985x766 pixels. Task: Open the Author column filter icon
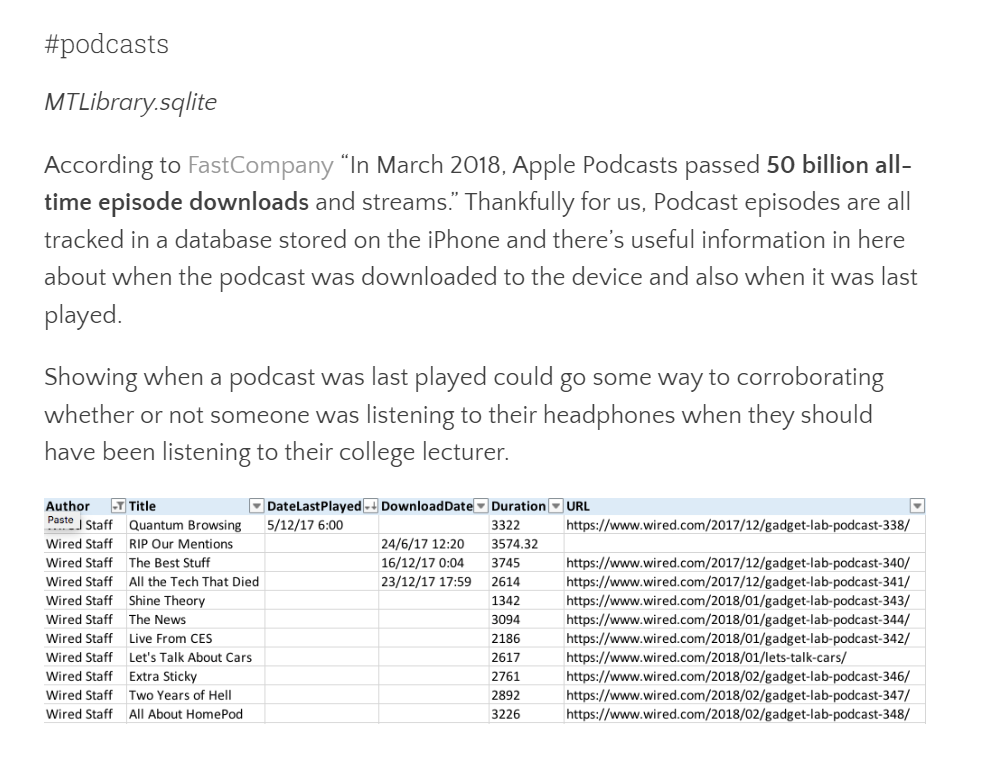click(x=119, y=506)
